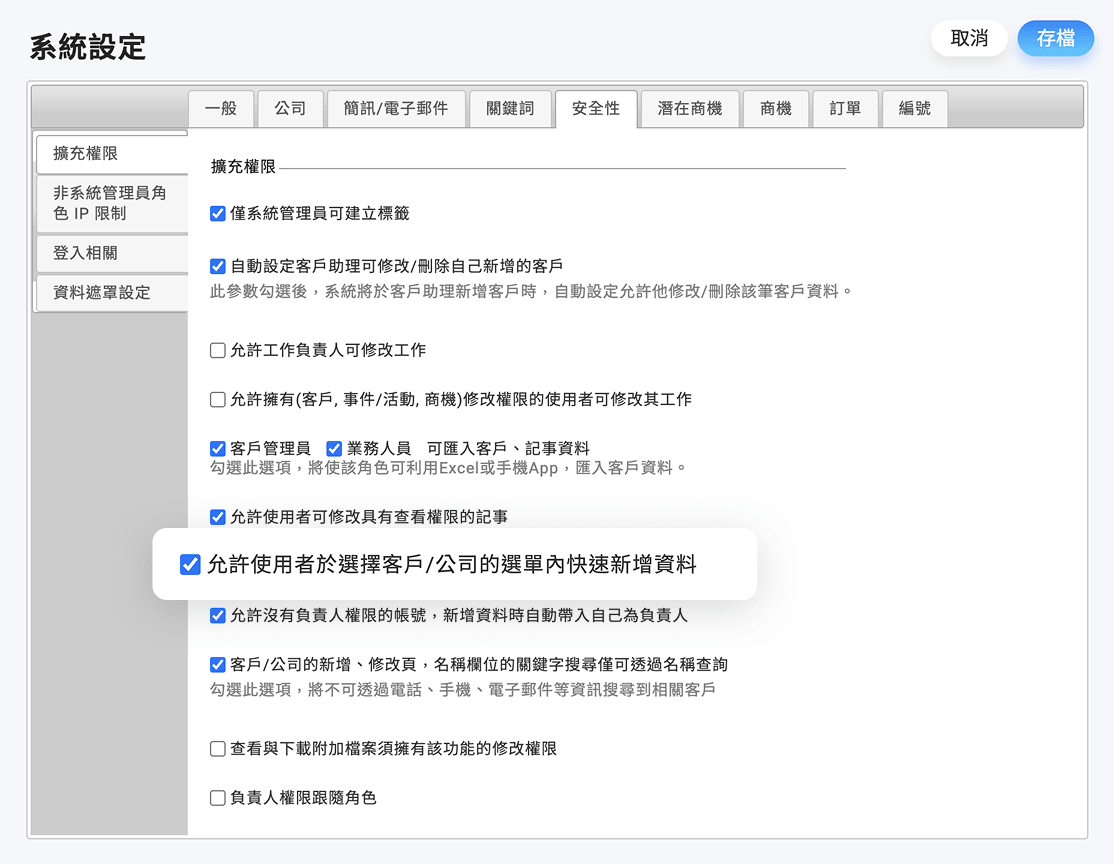The height and width of the screenshot is (864, 1114).
Task: Select the 關鍵詞 tab
Action: [510, 109]
